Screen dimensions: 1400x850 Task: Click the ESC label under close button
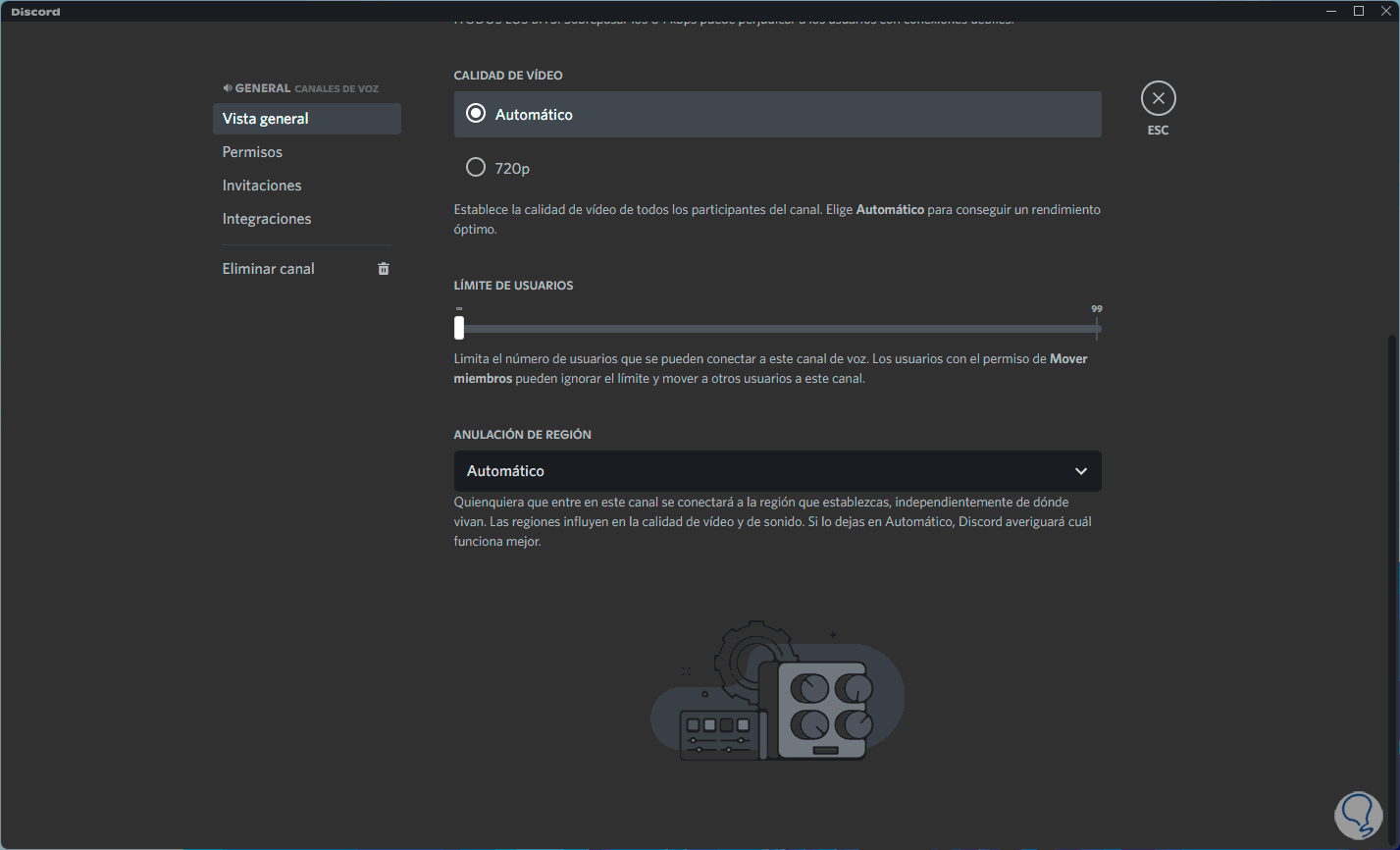click(x=1158, y=131)
